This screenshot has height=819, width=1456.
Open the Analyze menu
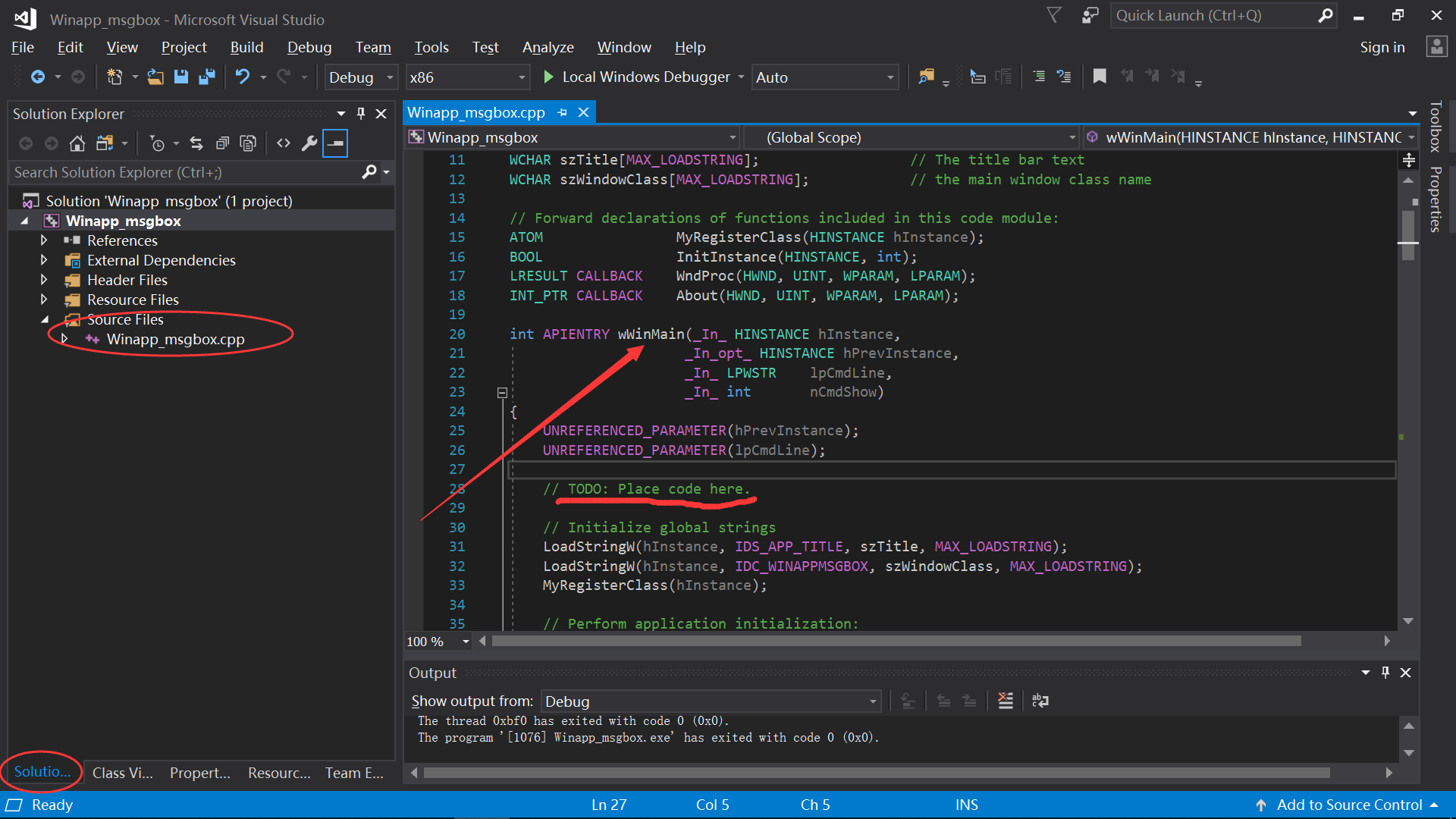(548, 47)
